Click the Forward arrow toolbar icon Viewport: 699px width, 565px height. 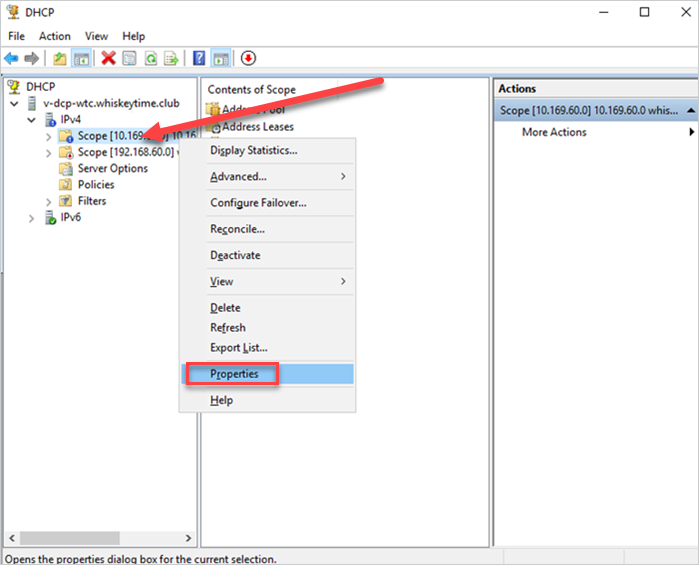[32, 58]
